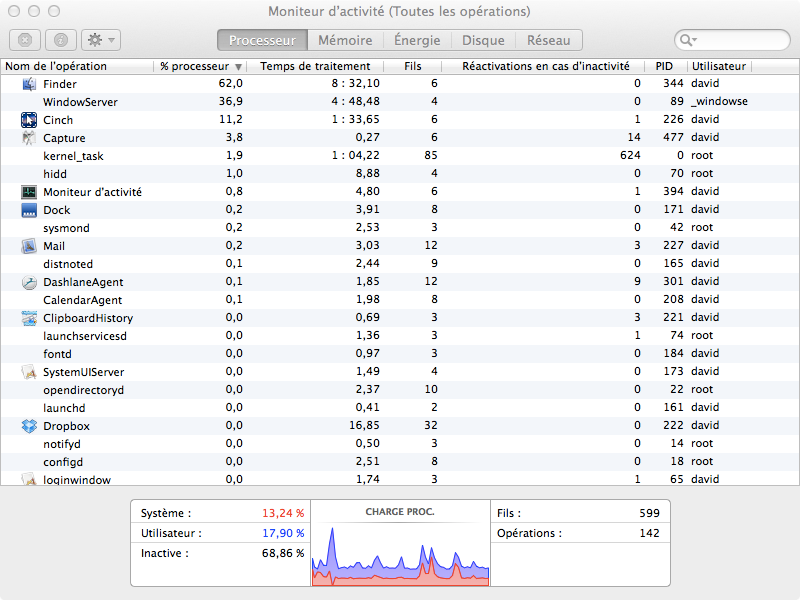Viewport: 800px width, 600px height.
Task: Select the opendirectoryd process
Action: click(400, 390)
